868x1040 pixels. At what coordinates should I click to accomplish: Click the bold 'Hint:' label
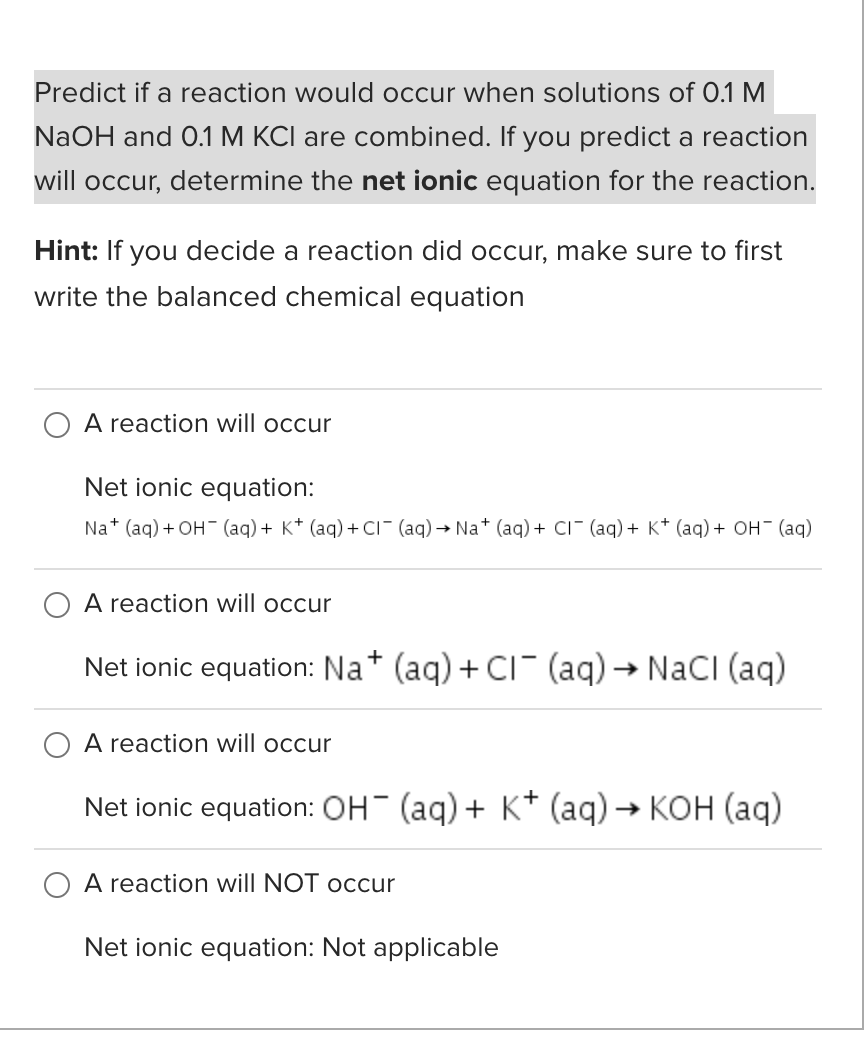tap(66, 251)
